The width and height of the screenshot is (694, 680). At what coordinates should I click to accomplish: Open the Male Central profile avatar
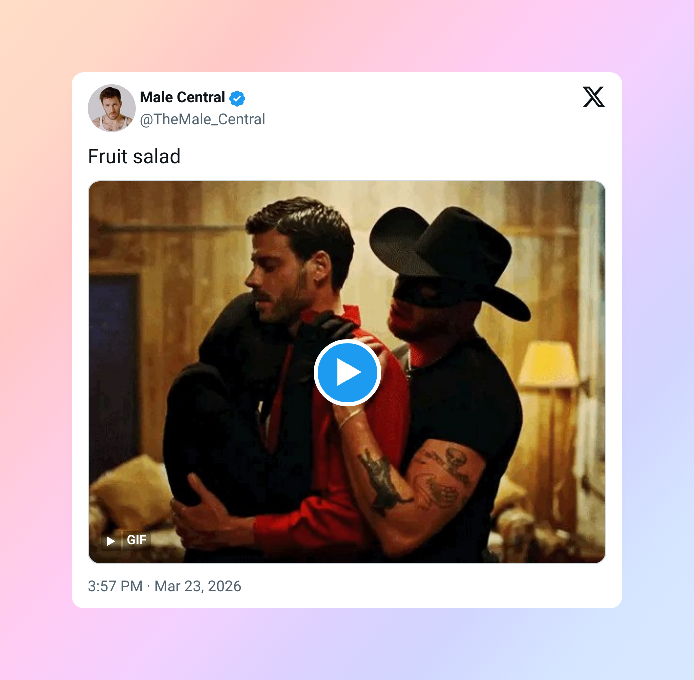tap(112, 108)
